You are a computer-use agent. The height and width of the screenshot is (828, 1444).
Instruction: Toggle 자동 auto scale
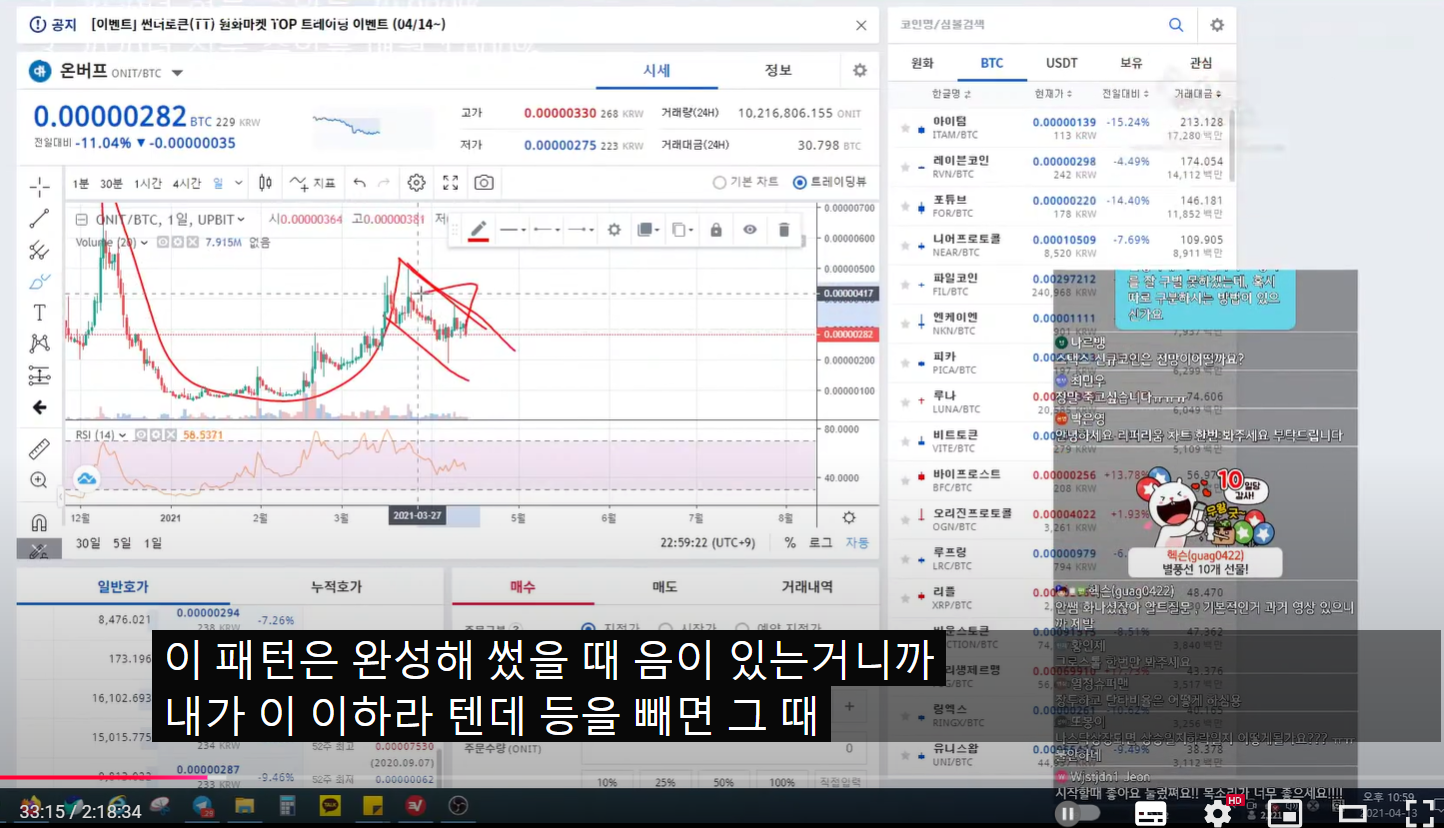coord(857,542)
